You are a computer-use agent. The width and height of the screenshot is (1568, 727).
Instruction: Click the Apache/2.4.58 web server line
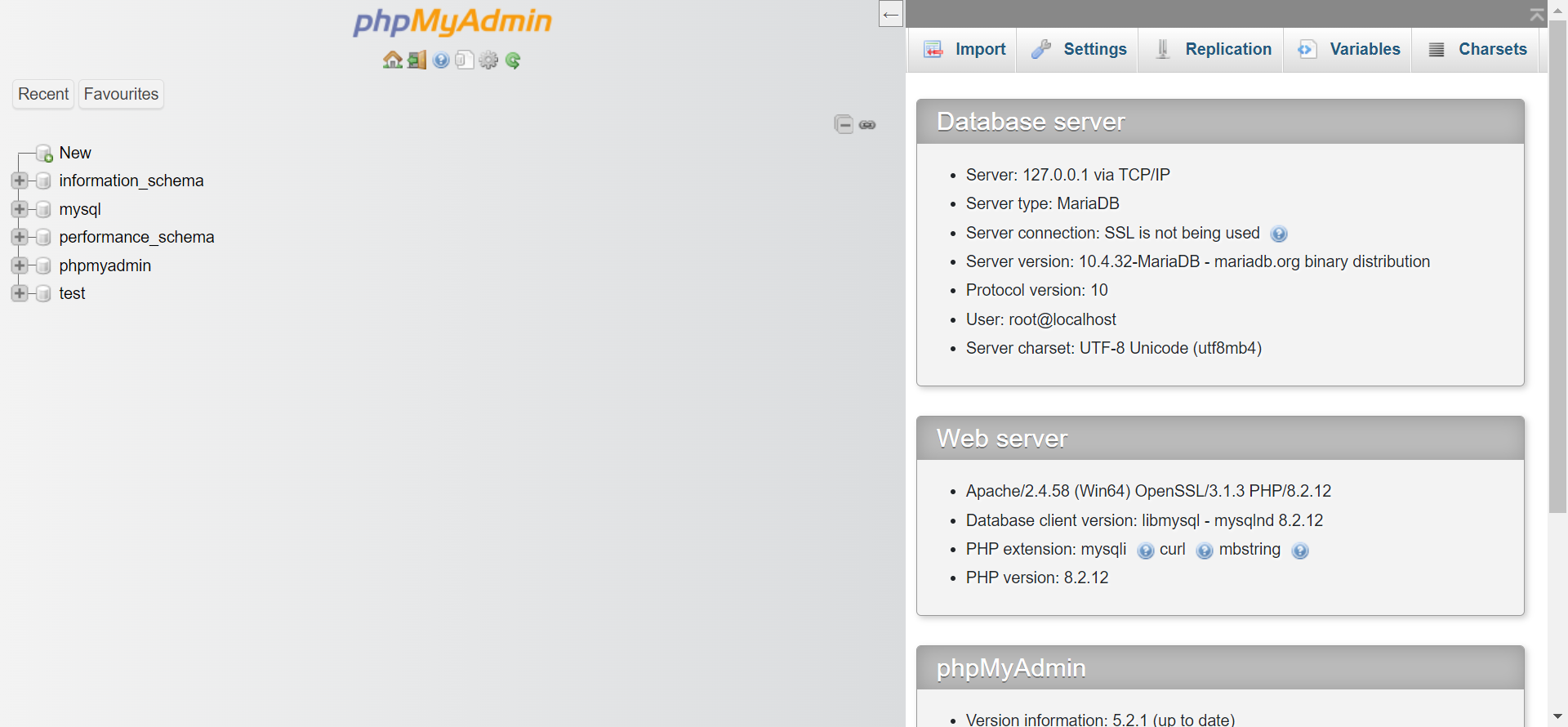tap(1148, 491)
